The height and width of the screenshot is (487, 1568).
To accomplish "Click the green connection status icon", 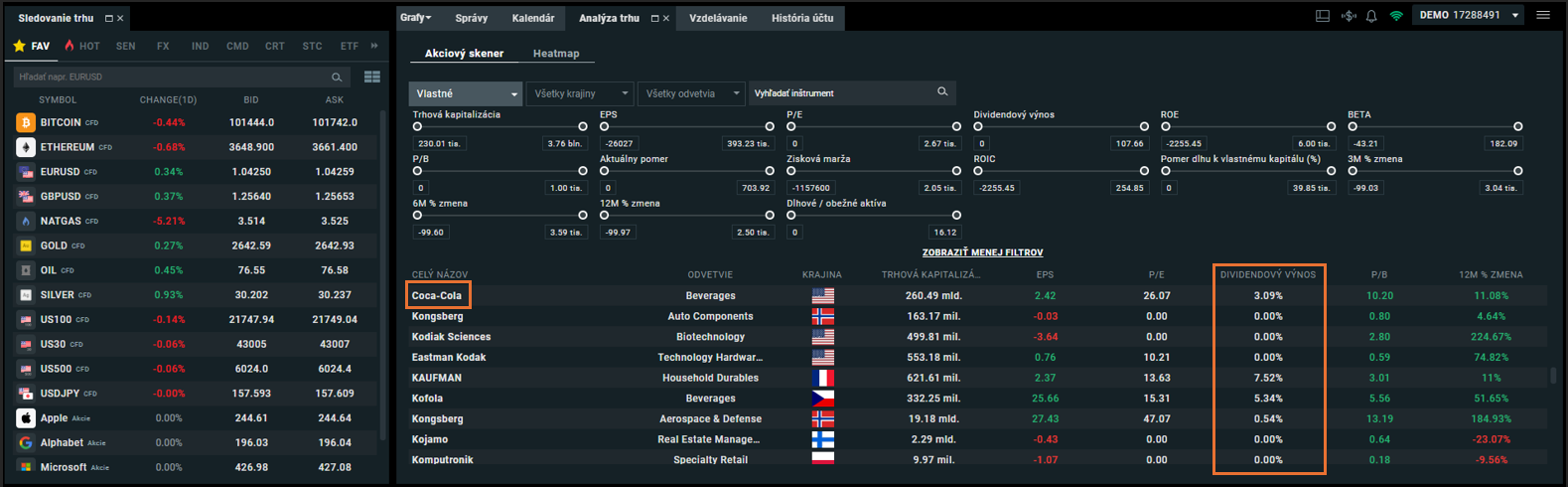I will point(1396,16).
